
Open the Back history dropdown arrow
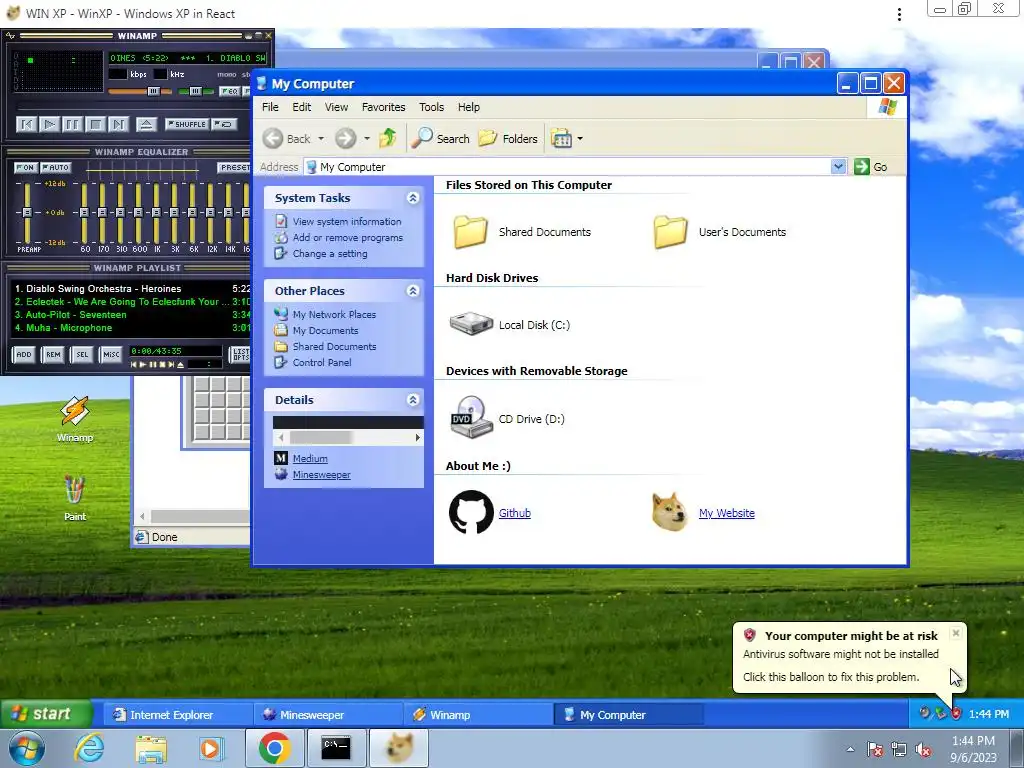click(321, 138)
